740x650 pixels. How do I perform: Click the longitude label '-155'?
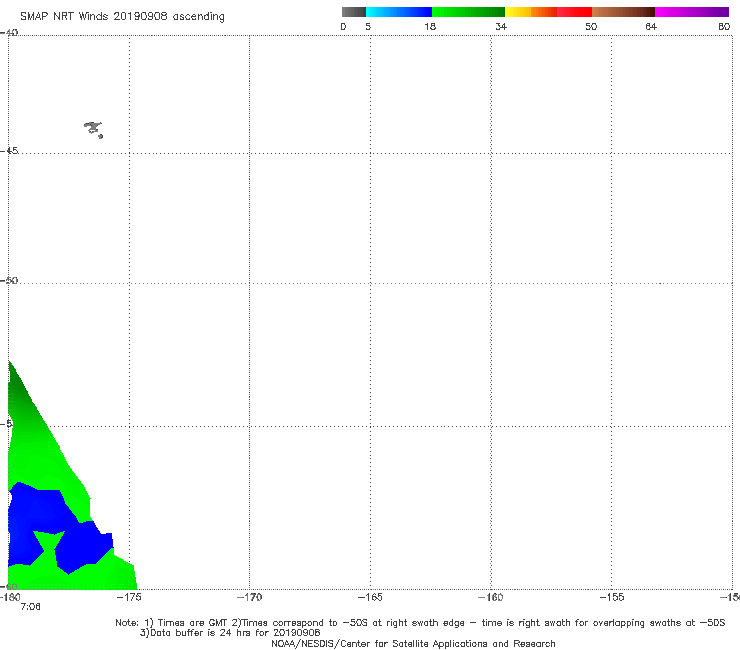coord(612,597)
